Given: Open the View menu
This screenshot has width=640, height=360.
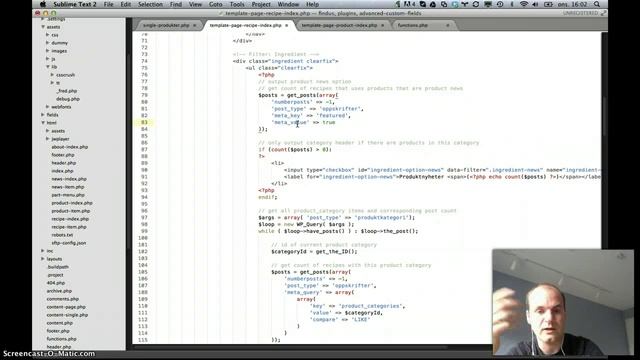Looking at the screenshot, I should point(195,4).
